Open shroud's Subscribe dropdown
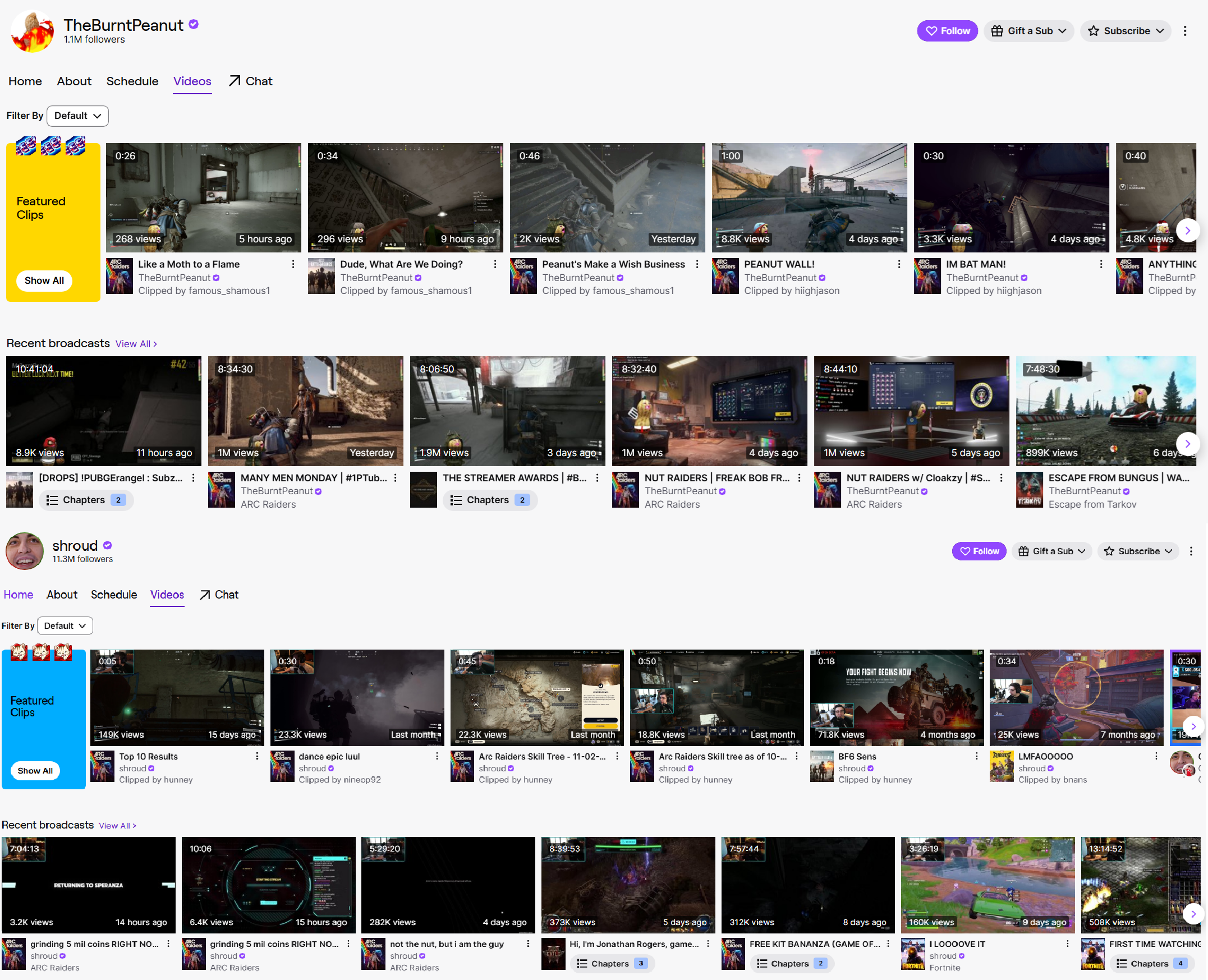Viewport: 1208px width, 980px height. click(1137, 551)
